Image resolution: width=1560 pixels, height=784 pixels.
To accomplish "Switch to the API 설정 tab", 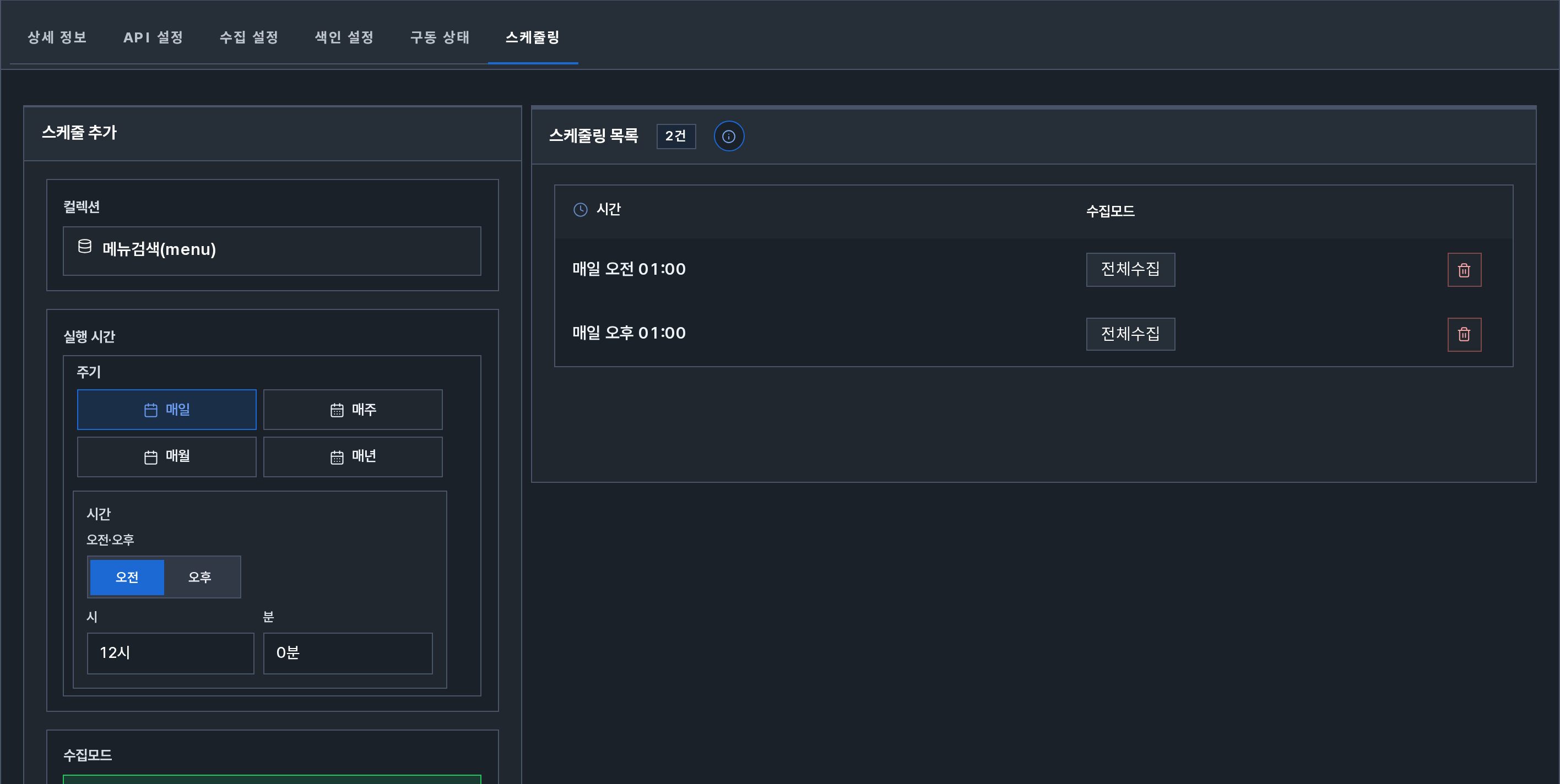I will pos(153,37).
